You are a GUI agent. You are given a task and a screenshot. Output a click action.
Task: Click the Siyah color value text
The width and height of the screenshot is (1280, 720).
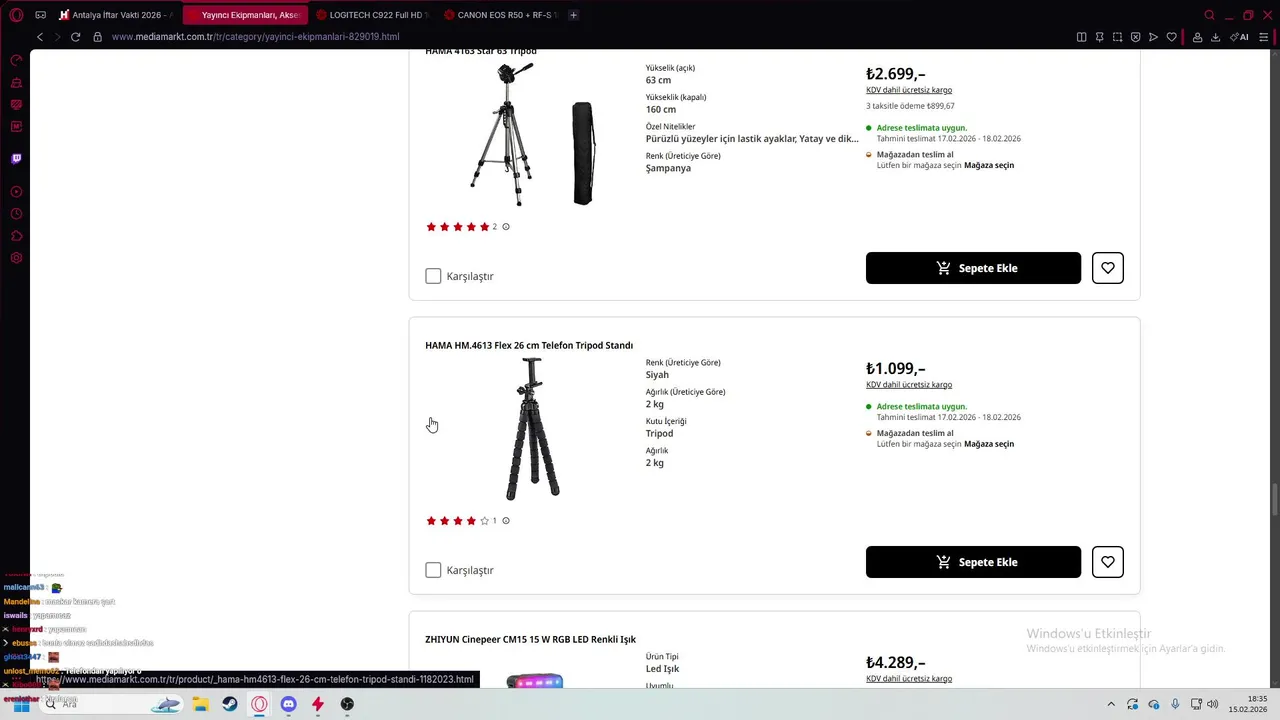click(657, 375)
